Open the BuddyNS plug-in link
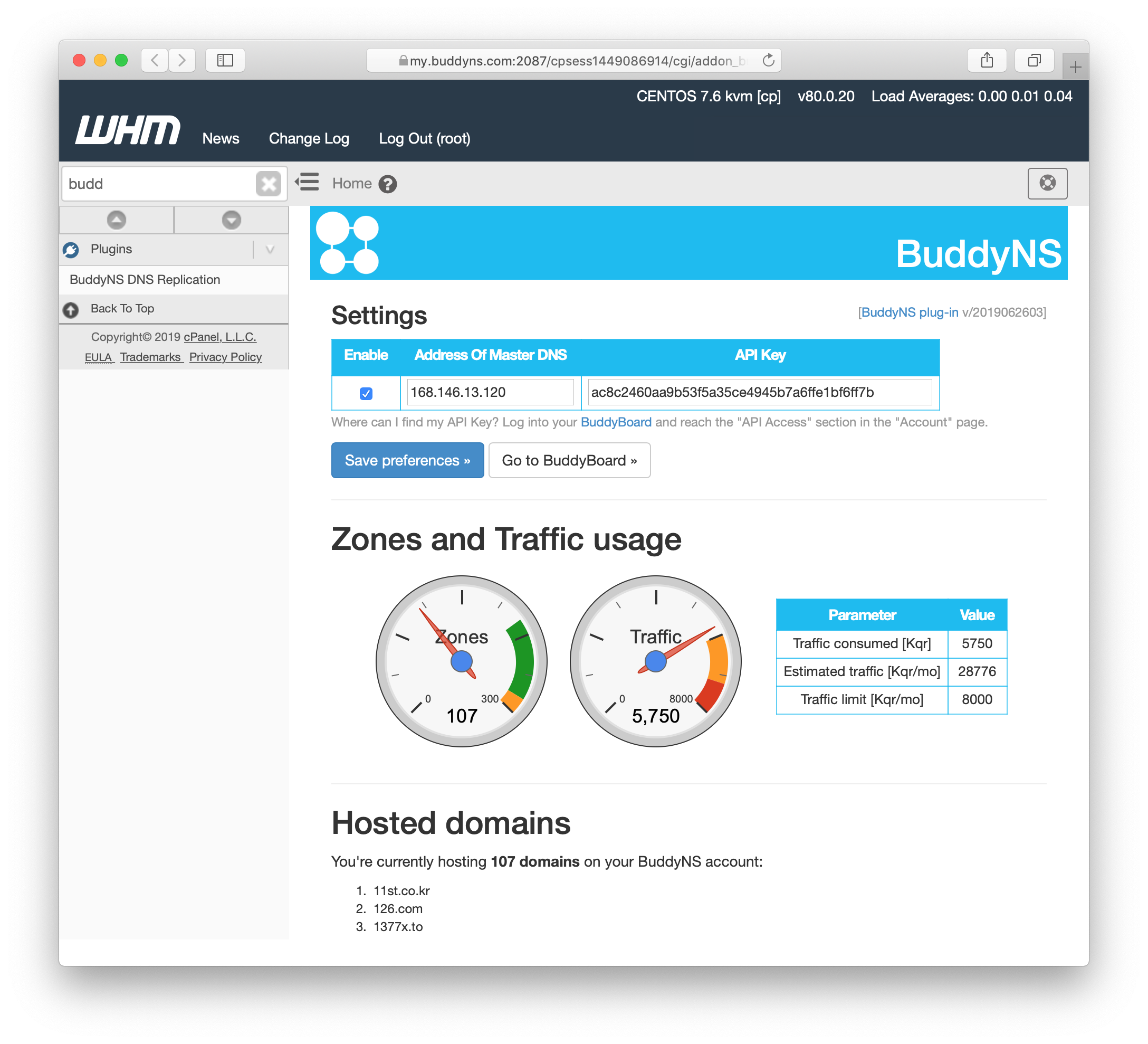The width and height of the screenshot is (1148, 1044). [x=910, y=312]
